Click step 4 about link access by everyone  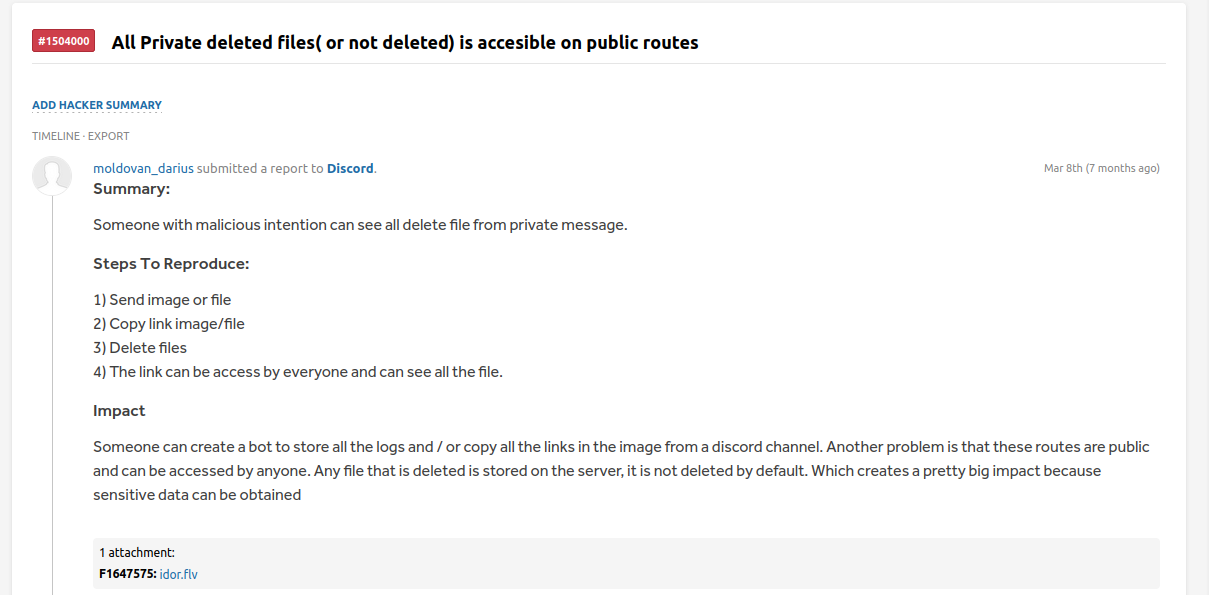pyautogui.click(x=298, y=372)
